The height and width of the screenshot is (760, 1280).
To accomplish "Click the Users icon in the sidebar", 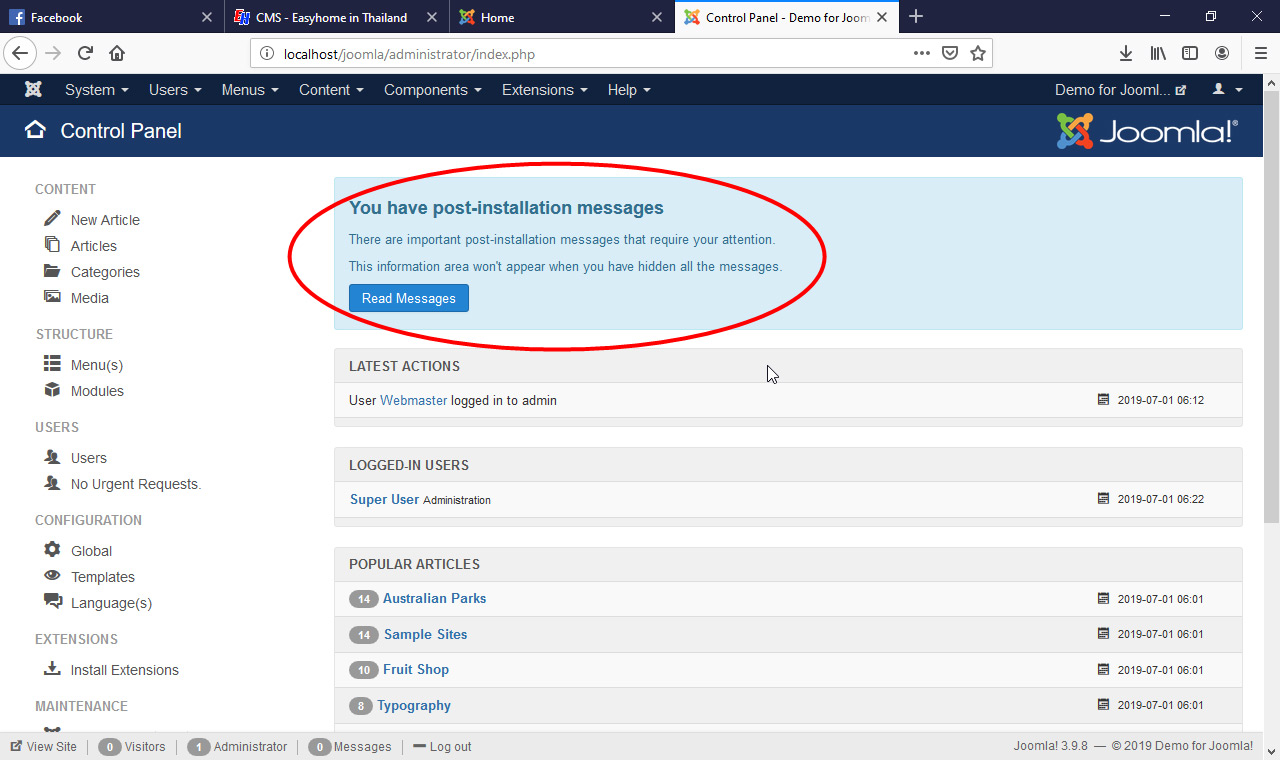I will click(53, 457).
